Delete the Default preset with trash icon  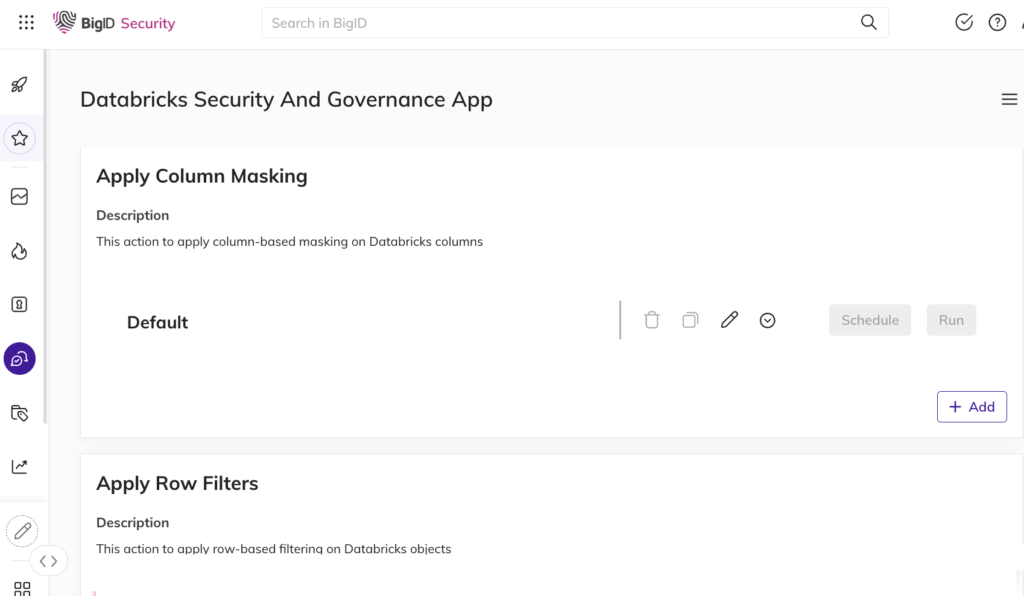tap(652, 320)
